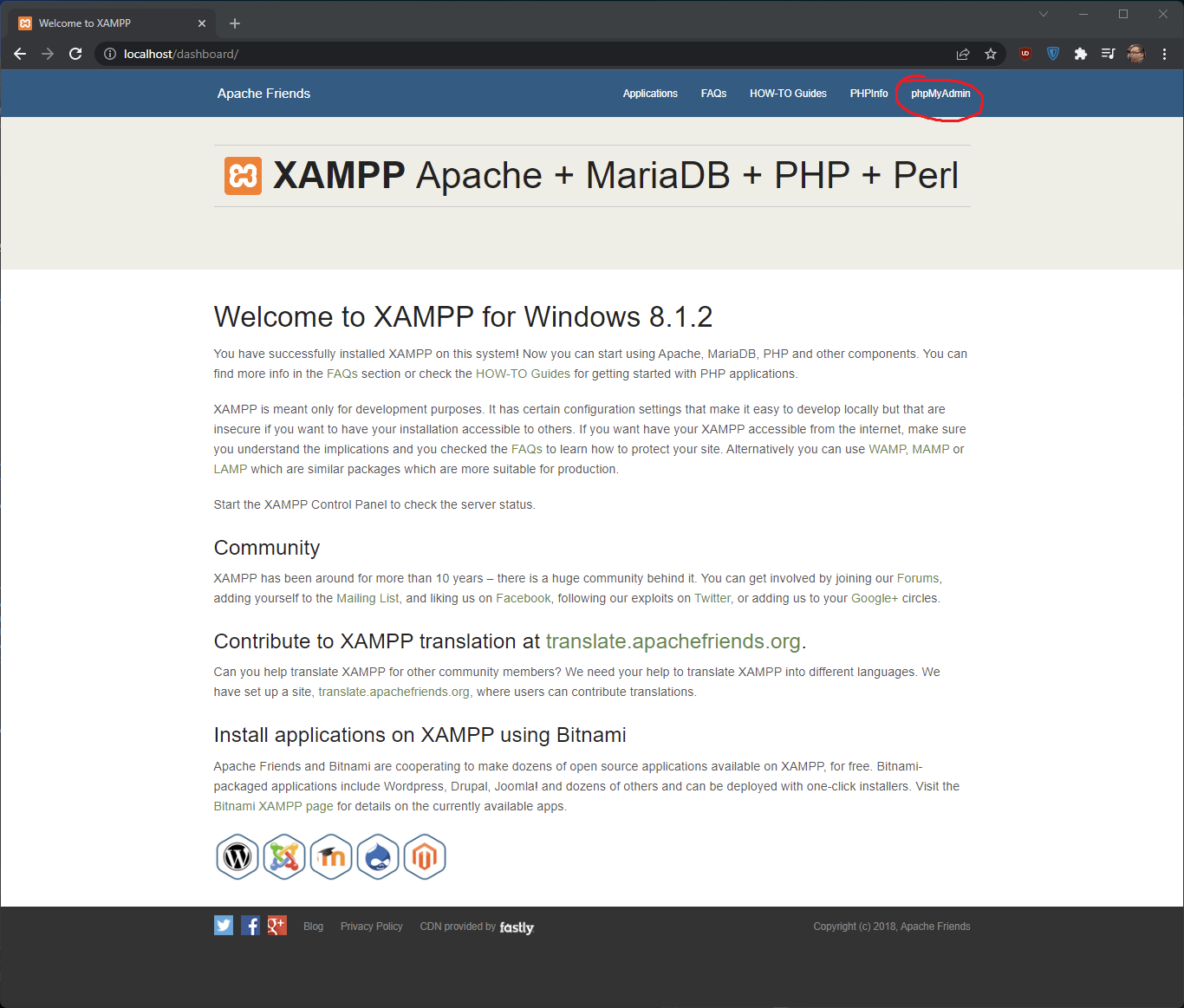Viewport: 1184px width, 1008px height.
Task: Open the Blog footer link
Action: 313,927
